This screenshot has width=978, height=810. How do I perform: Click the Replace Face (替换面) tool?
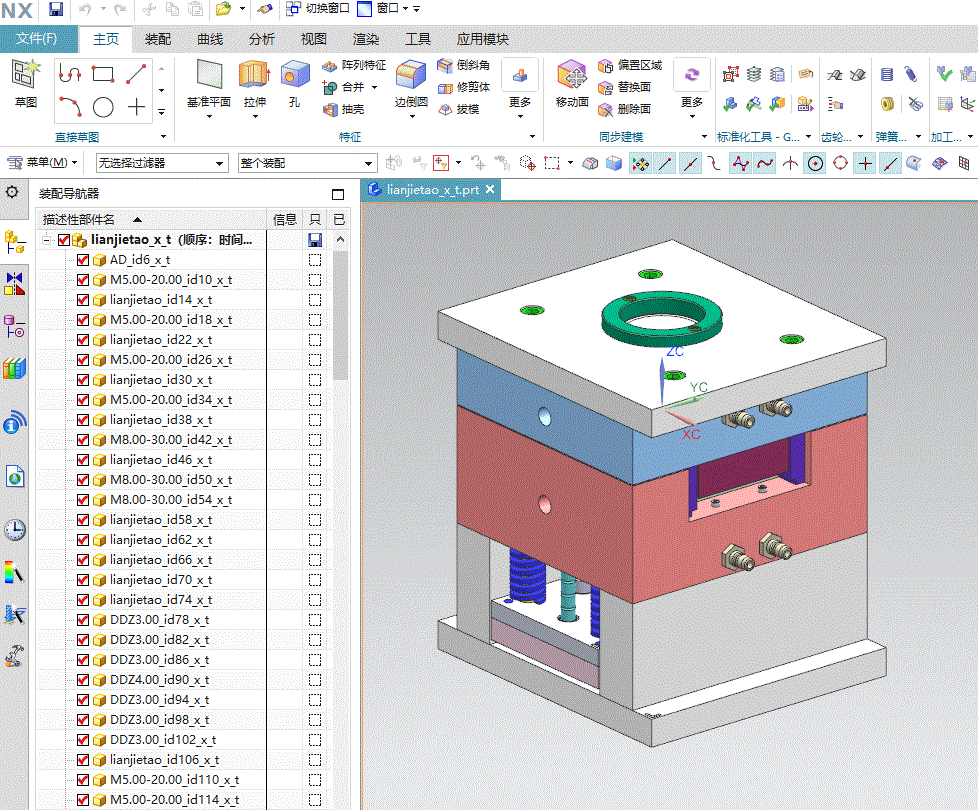(624, 87)
